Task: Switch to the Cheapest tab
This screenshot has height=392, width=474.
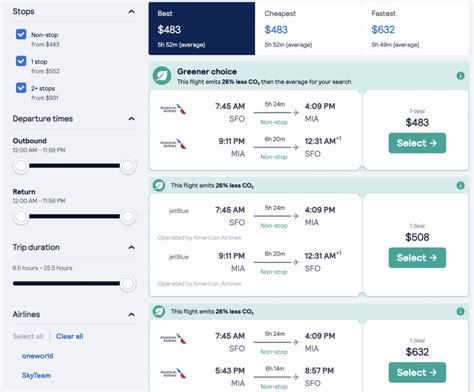Action: [308, 29]
